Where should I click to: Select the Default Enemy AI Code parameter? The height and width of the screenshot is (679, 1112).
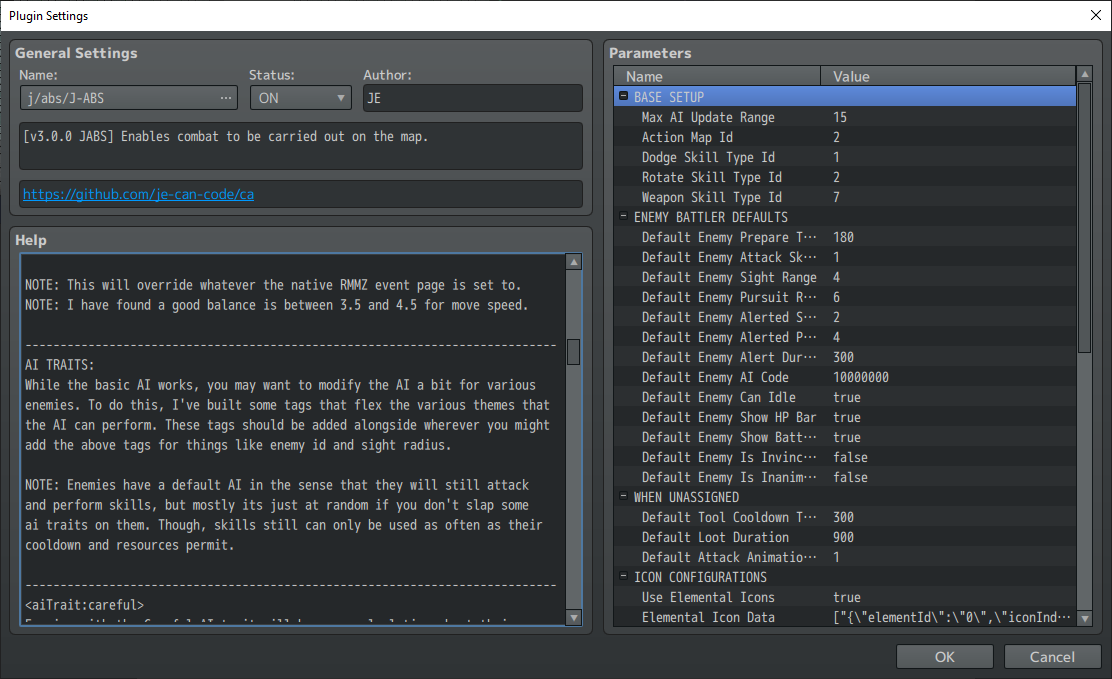845,377
